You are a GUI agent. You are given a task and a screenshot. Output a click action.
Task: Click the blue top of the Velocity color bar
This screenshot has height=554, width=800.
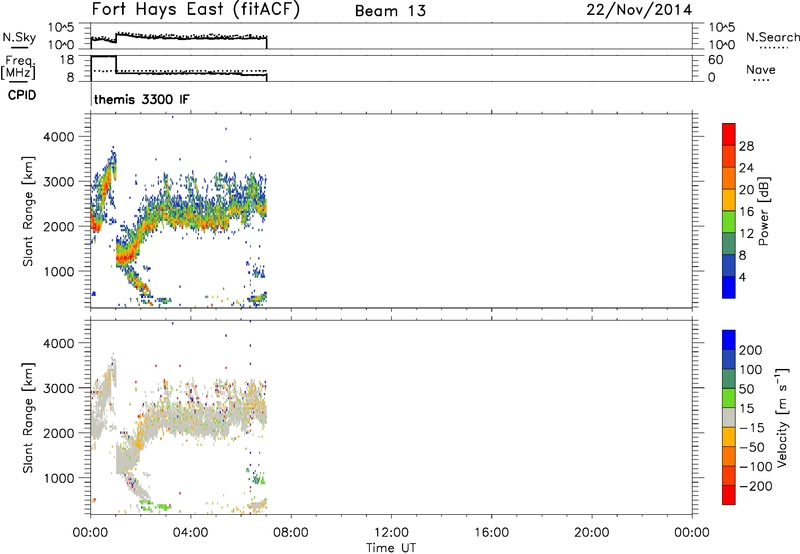coord(729,340)
